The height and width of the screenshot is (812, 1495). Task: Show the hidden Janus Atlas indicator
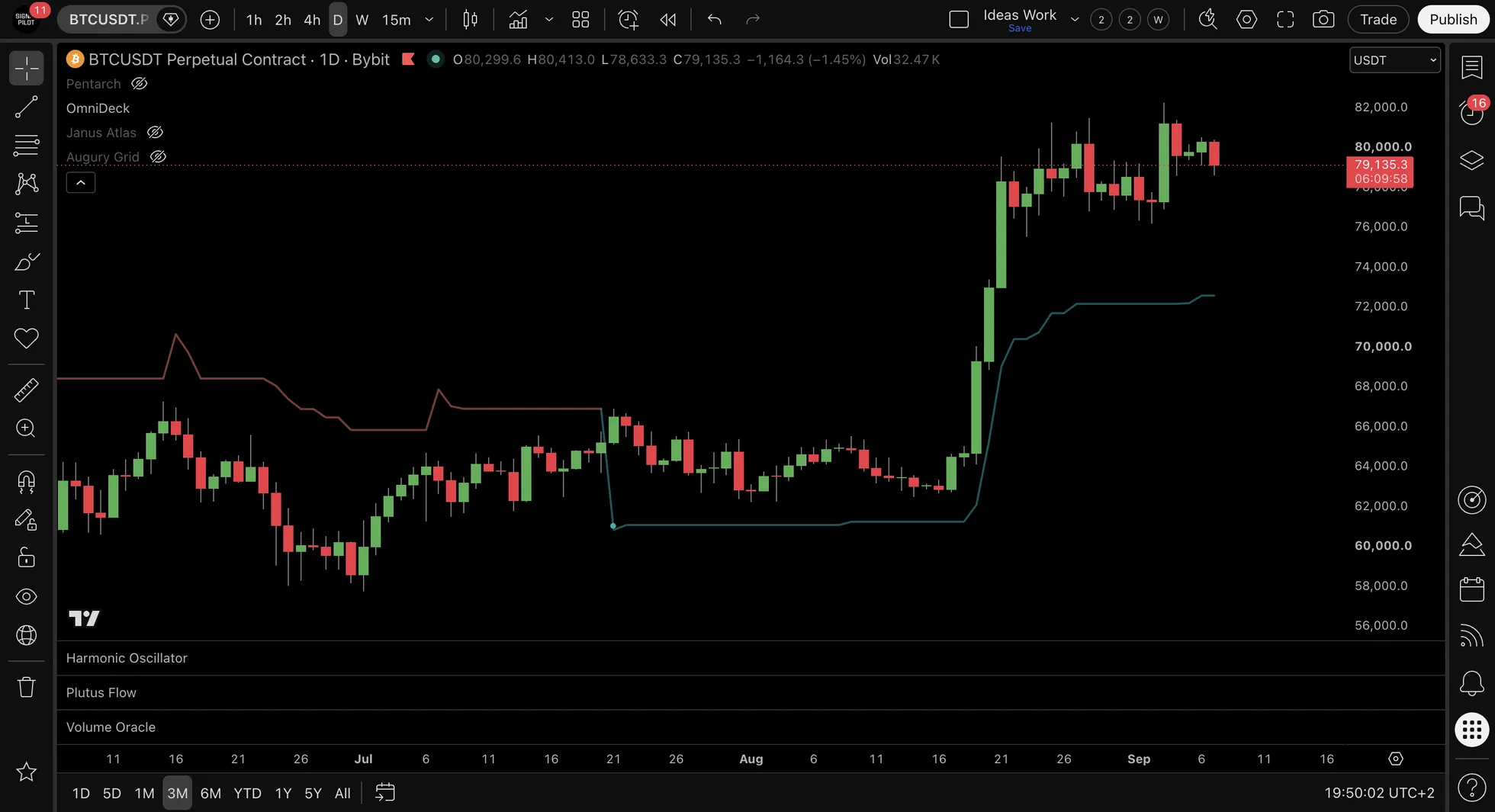point(155,133)
